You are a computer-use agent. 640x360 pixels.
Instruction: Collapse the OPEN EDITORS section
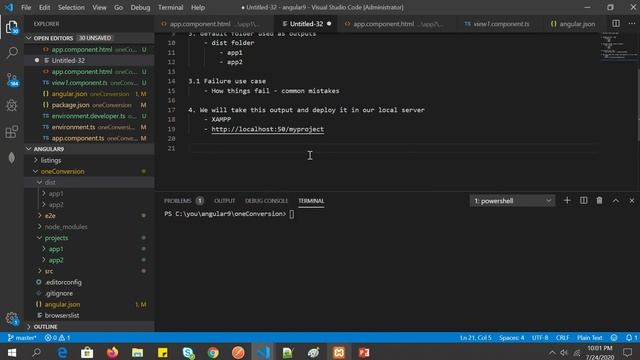[x=89, y=38]
